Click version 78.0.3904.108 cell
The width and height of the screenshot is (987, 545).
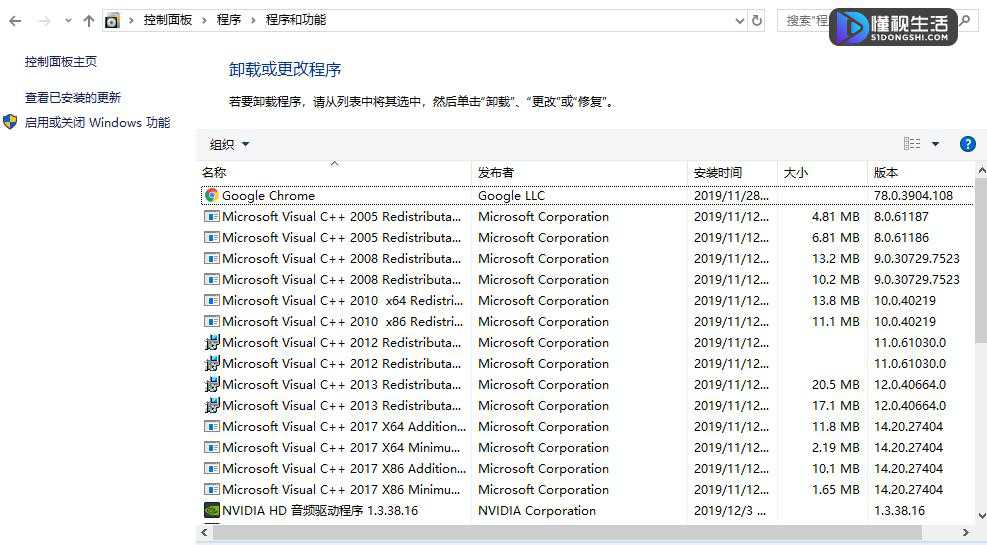coord(913,196)
